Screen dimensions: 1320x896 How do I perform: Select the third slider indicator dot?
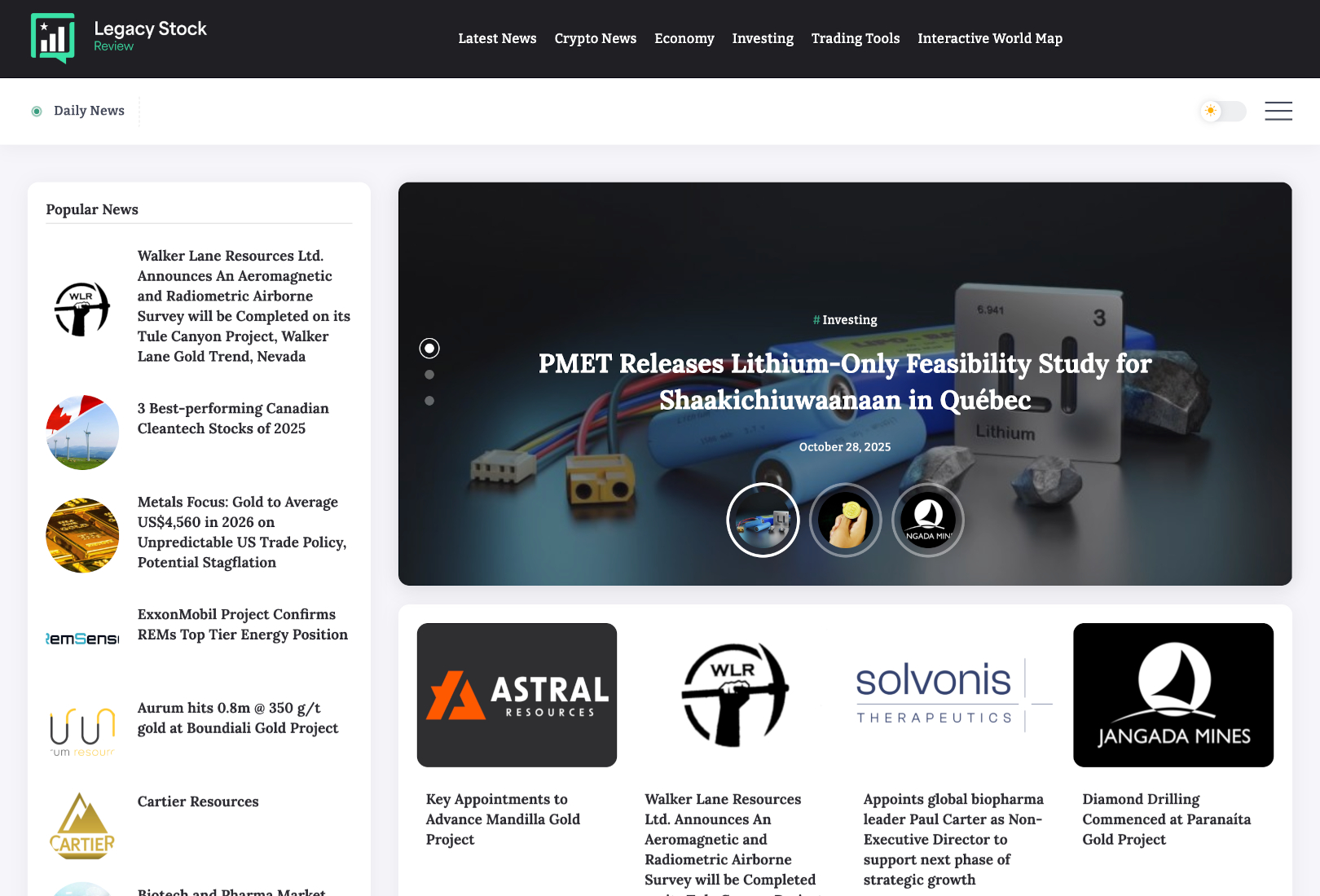click(429, 401)
